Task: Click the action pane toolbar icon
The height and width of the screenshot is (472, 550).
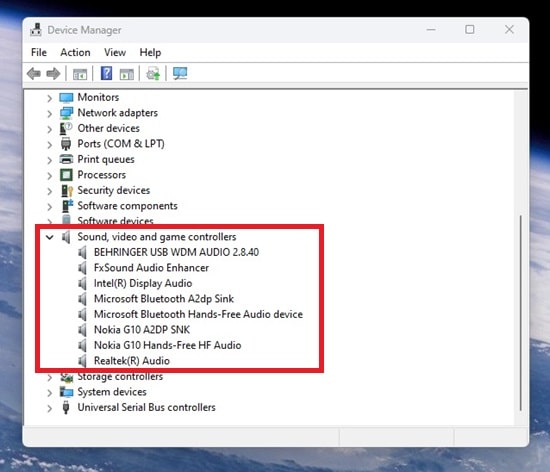Action: tap(126, 74)
